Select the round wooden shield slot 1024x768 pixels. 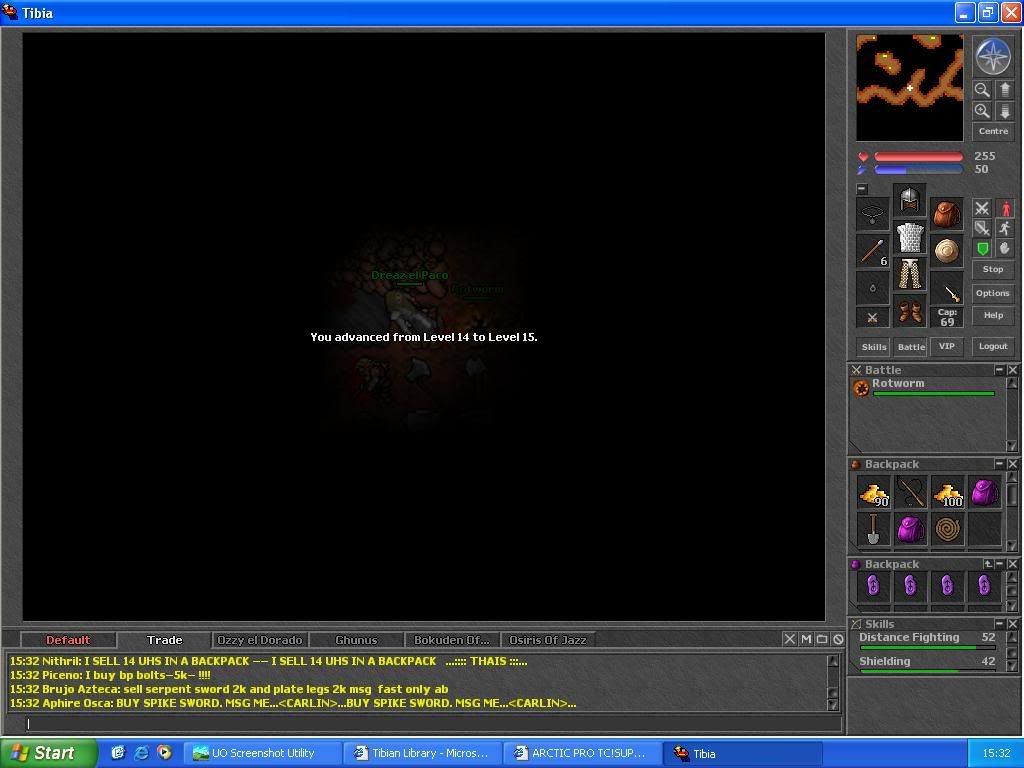(946, 251)
